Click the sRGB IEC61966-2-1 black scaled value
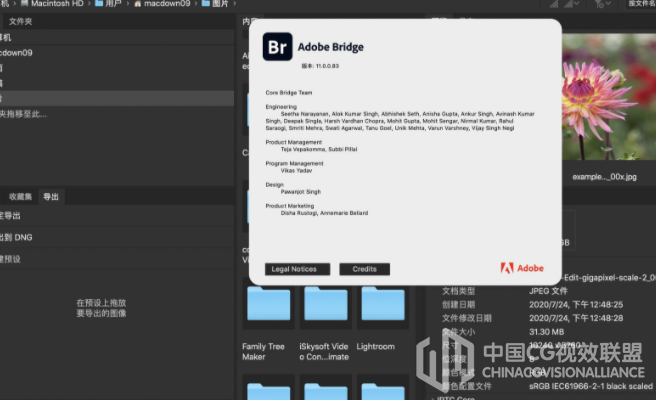Screen dimensions: 656x400 [591, 386]
